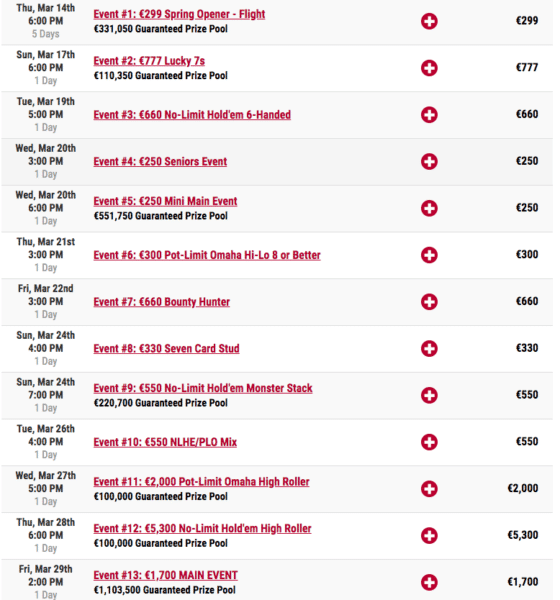Open Event #13: €1,700 MAIN EVENT link
Viewport: 560px width, 600px height.
165,575
